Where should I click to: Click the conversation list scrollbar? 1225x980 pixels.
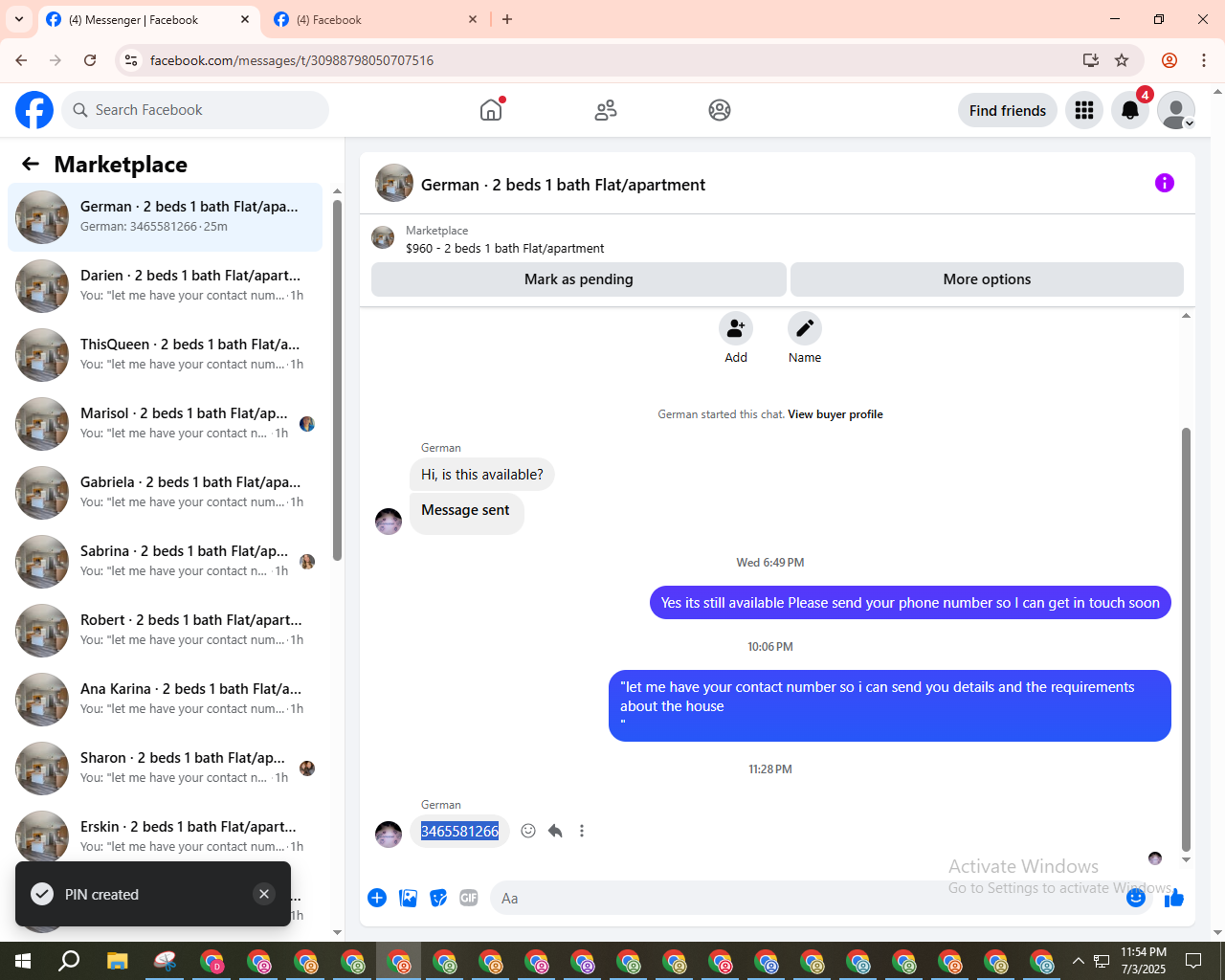[x=337, y=380]
